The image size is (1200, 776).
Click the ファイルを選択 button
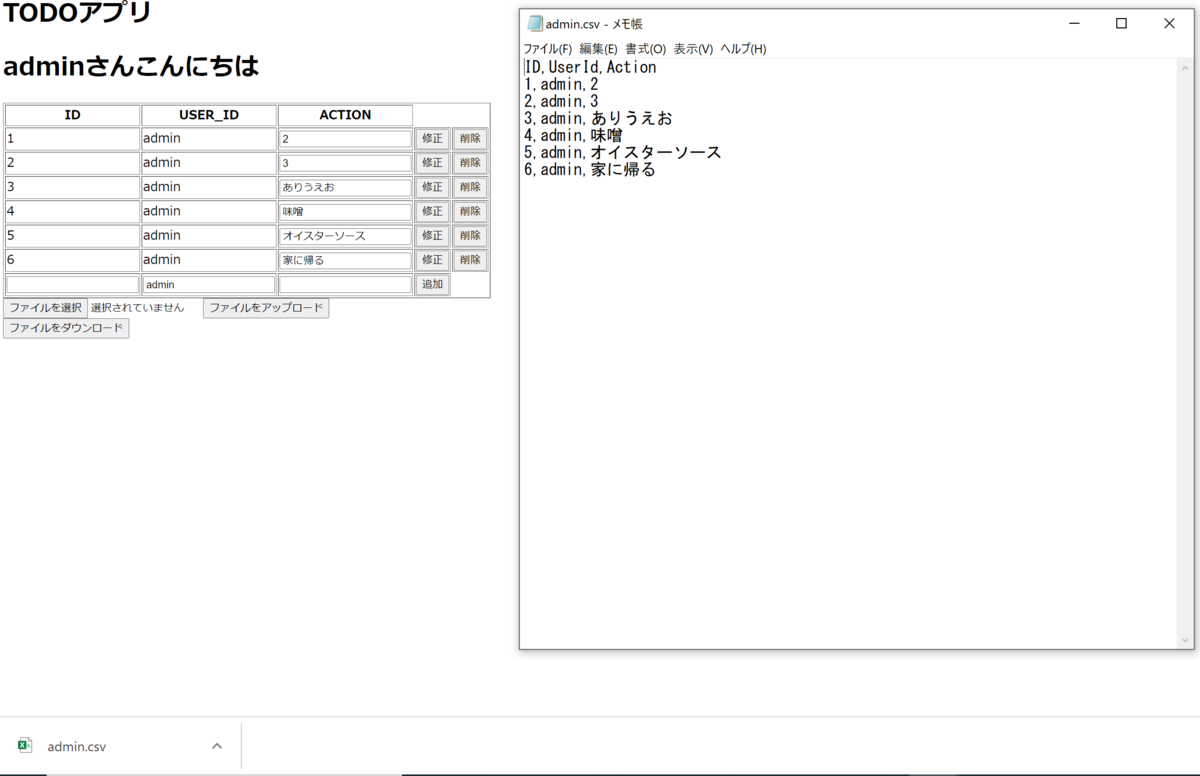[x=45, y=308]
